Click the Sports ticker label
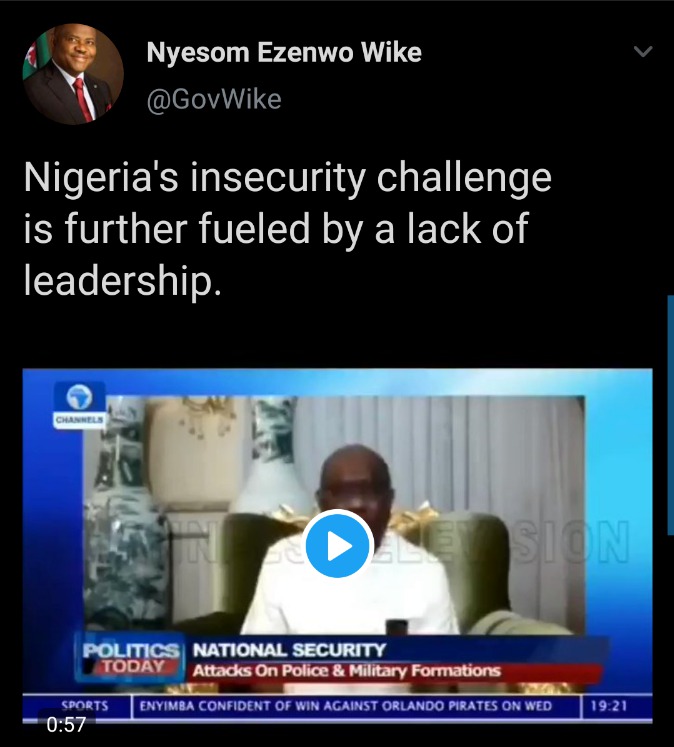This screenshot has height=747, width=674. point(84,705)
